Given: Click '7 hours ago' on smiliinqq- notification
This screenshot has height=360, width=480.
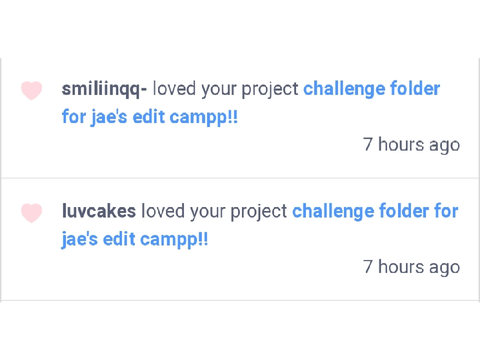Looking at the screenshot, I should (411, 145).
